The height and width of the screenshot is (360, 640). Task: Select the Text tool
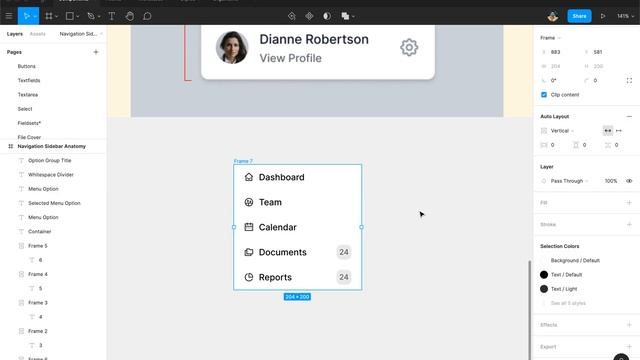coord(111,16)
